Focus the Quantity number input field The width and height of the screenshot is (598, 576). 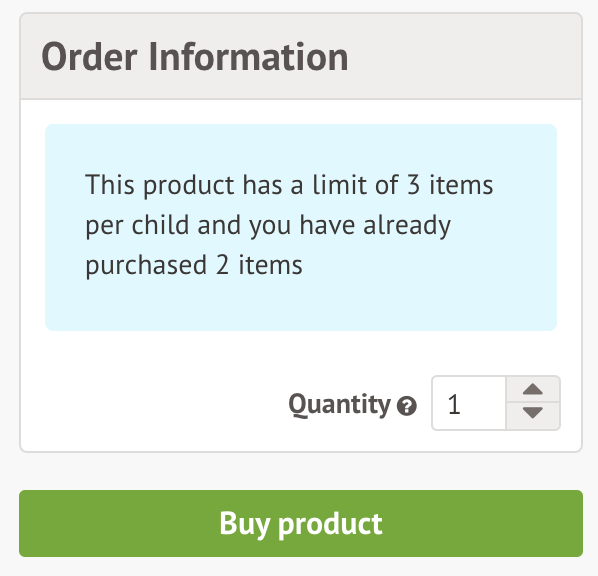[469, 403]
